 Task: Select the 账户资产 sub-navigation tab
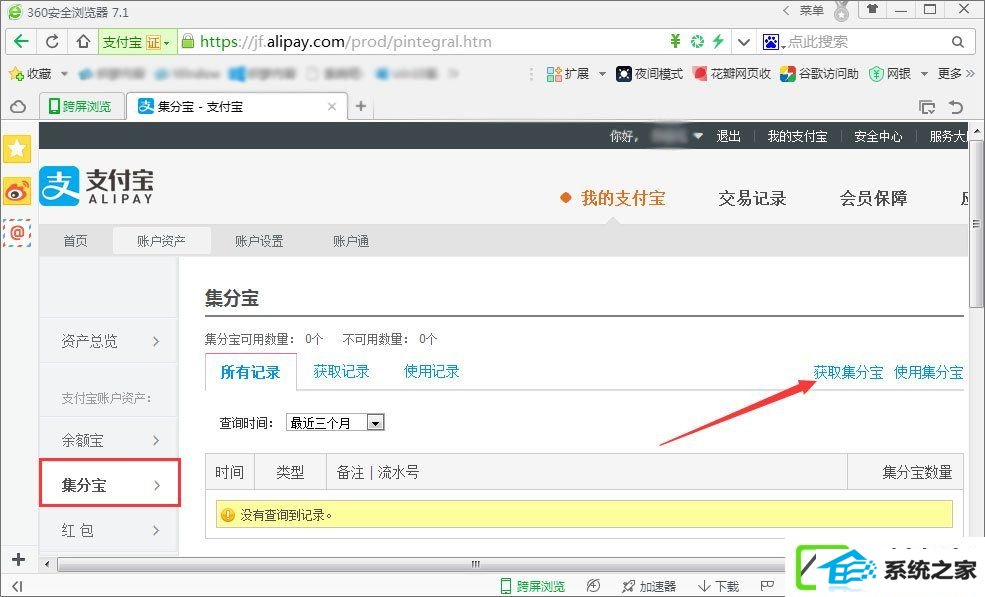[x=161, y=241]
